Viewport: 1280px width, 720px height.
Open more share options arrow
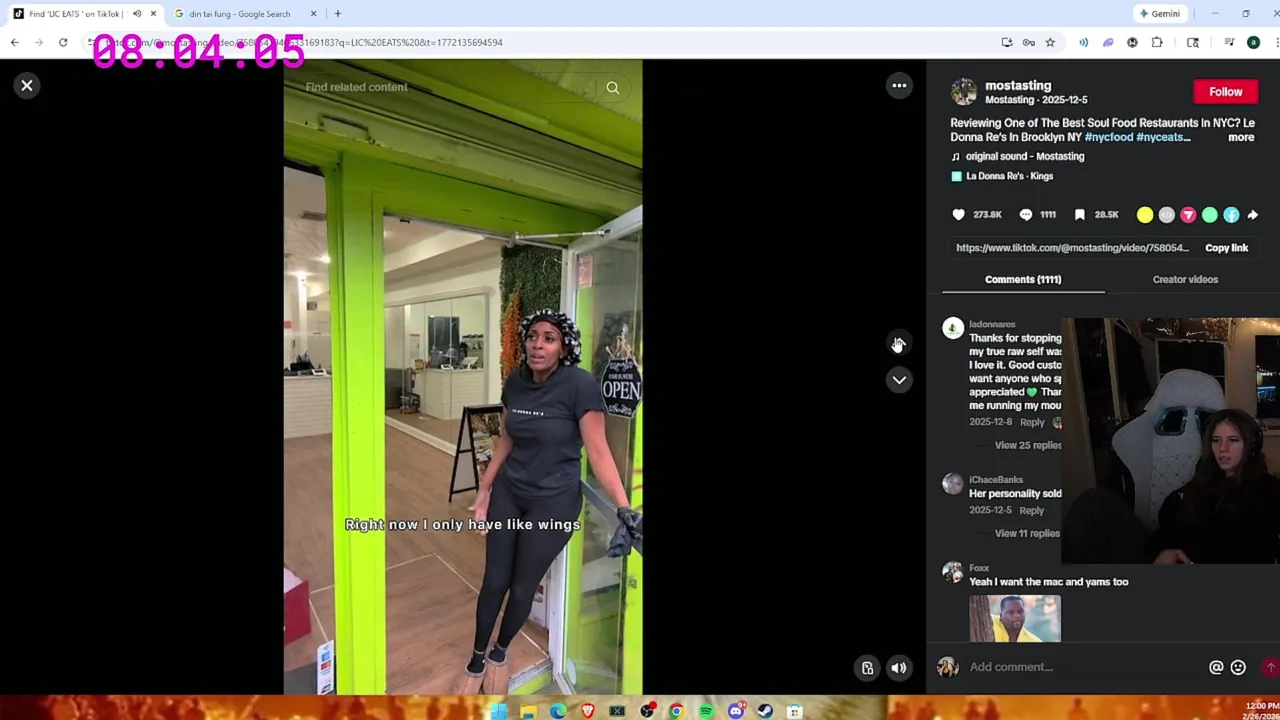pos(1253,215)
